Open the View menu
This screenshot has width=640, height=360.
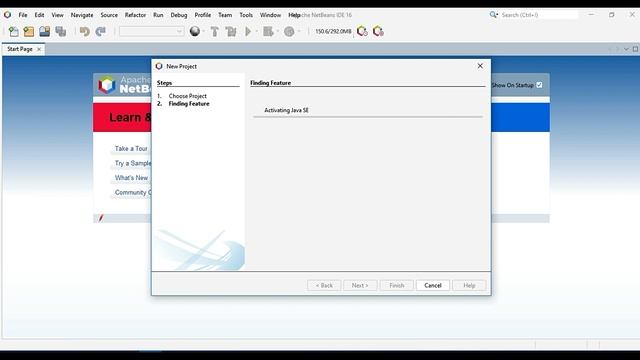coord(57,15)
